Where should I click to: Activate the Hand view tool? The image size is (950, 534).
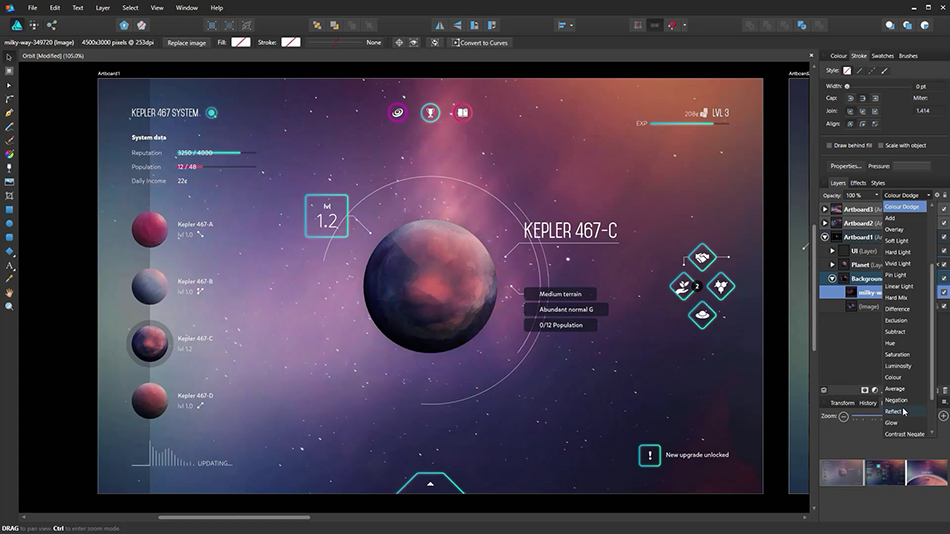pyautogui.click(x=9, y=293)
